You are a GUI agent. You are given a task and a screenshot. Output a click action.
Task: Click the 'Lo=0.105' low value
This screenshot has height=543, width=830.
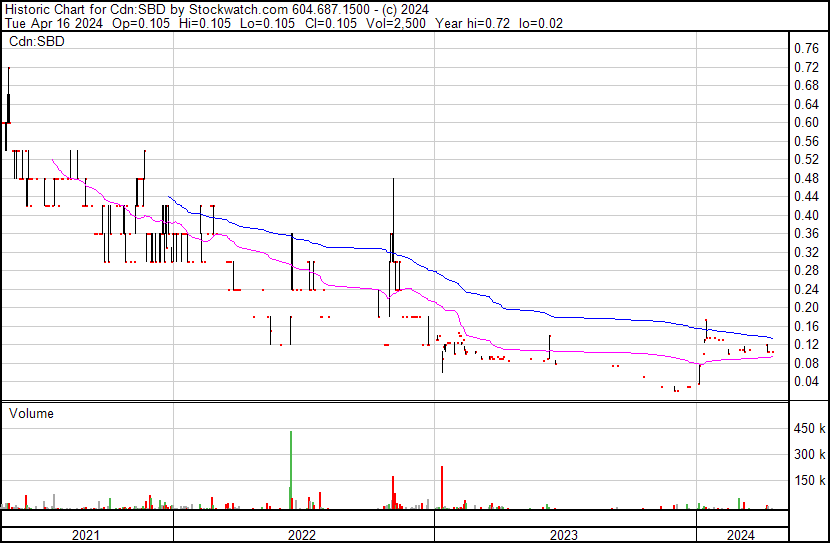(x=267, y=23)
